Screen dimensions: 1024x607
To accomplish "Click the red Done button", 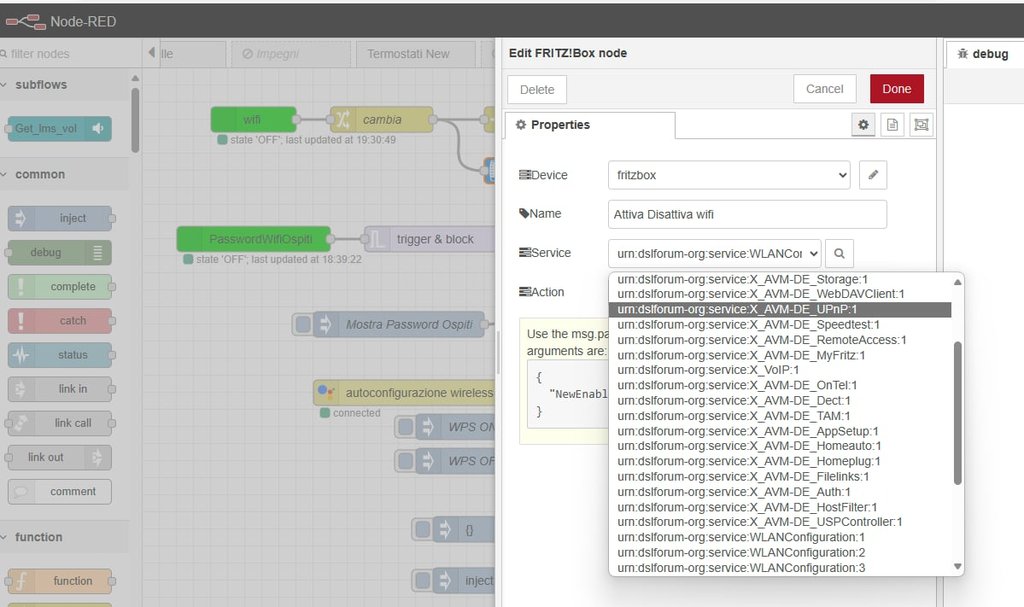I will point(897,89).
